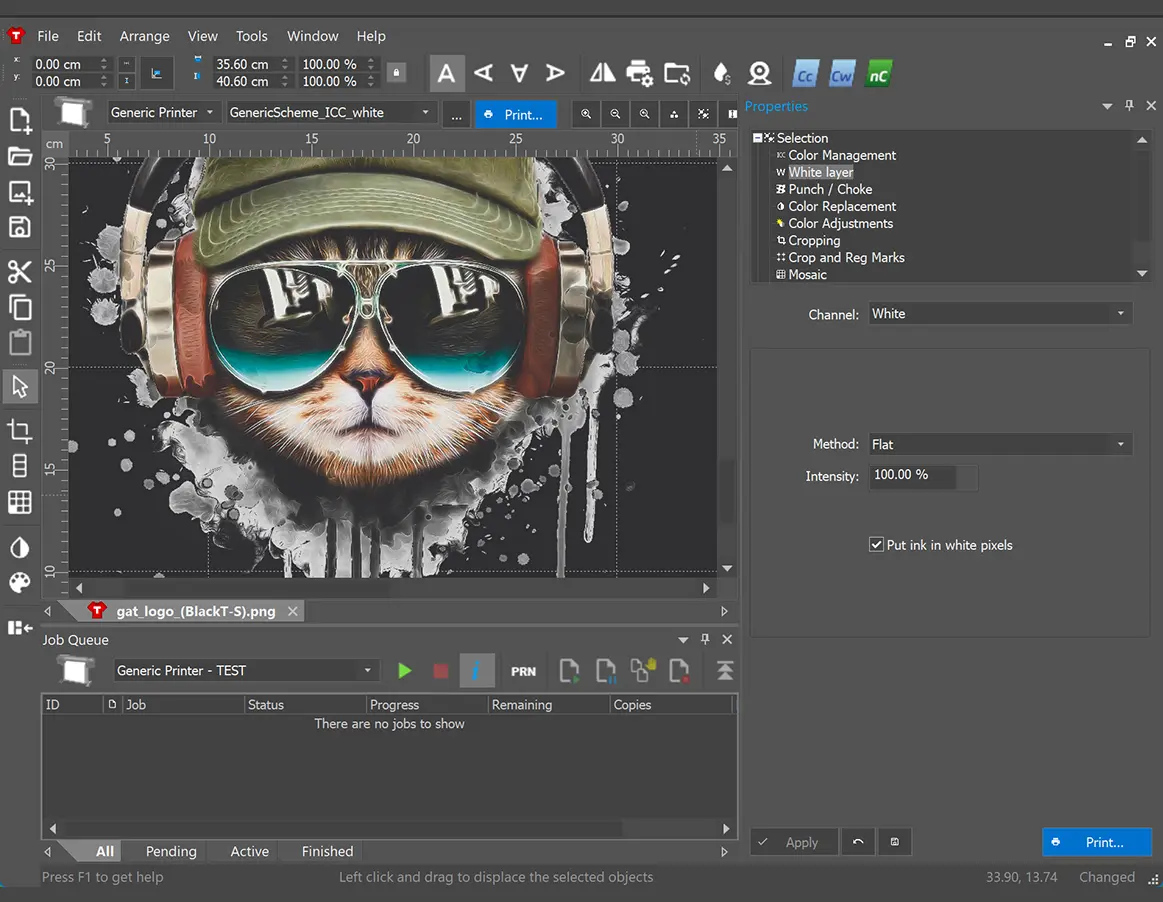The image size is (1163, 902).
Task: Click the Mirror/flip horizontally icon
Action: pyautogui.click(x=602, y=73)
